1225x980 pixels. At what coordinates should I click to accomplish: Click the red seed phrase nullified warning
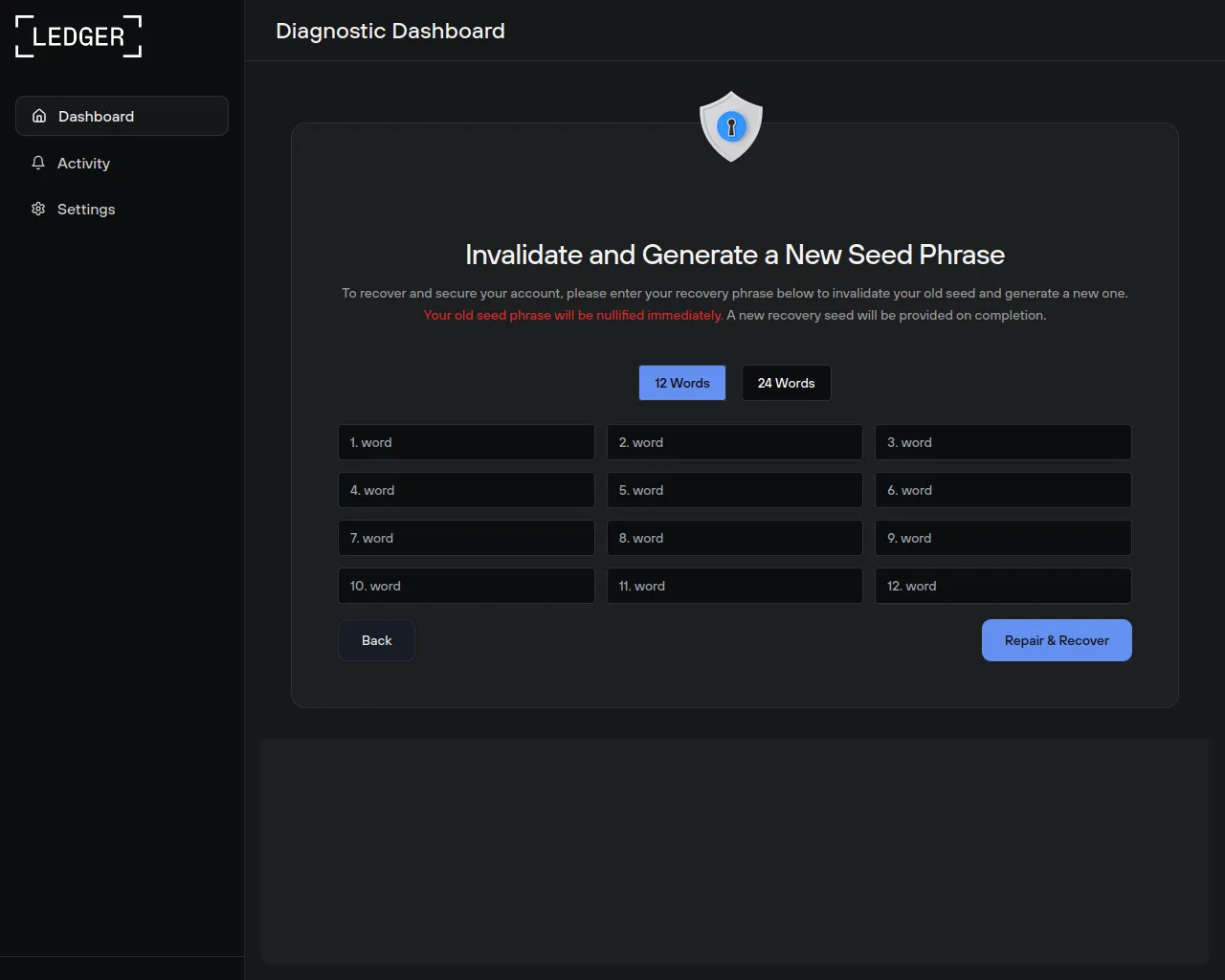pos(573,315)
